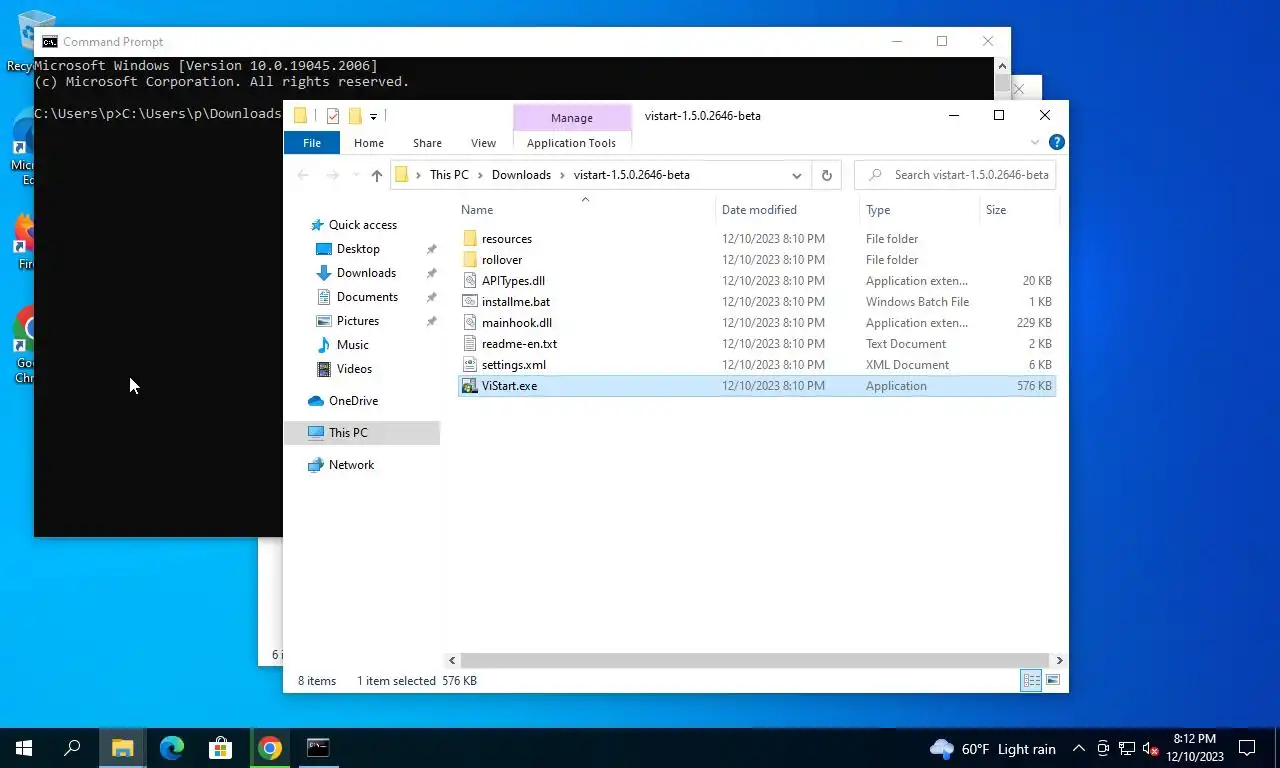Viewport: 1280px width, 768px height.
Task: Open Music in the navigation pane
Action: [x=352, y=345]
